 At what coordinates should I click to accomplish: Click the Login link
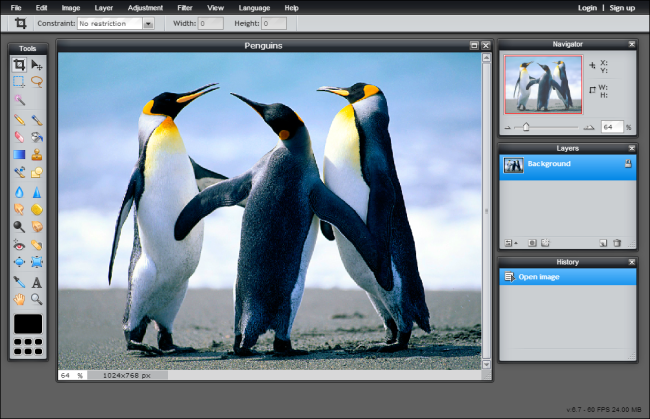587,7
